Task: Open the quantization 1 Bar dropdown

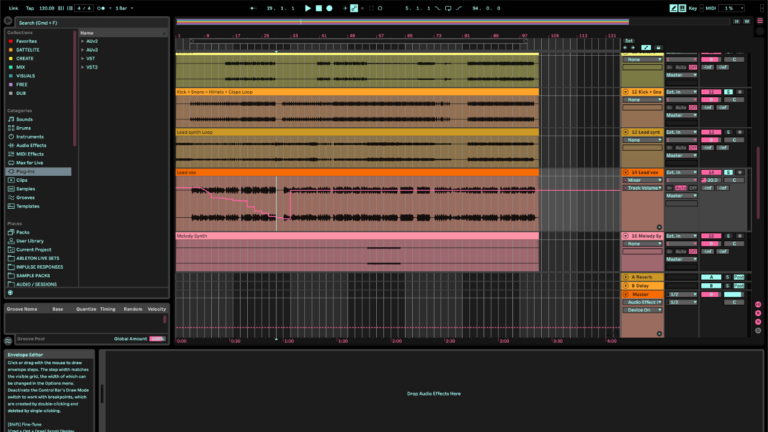Action: tap(124, 8)
